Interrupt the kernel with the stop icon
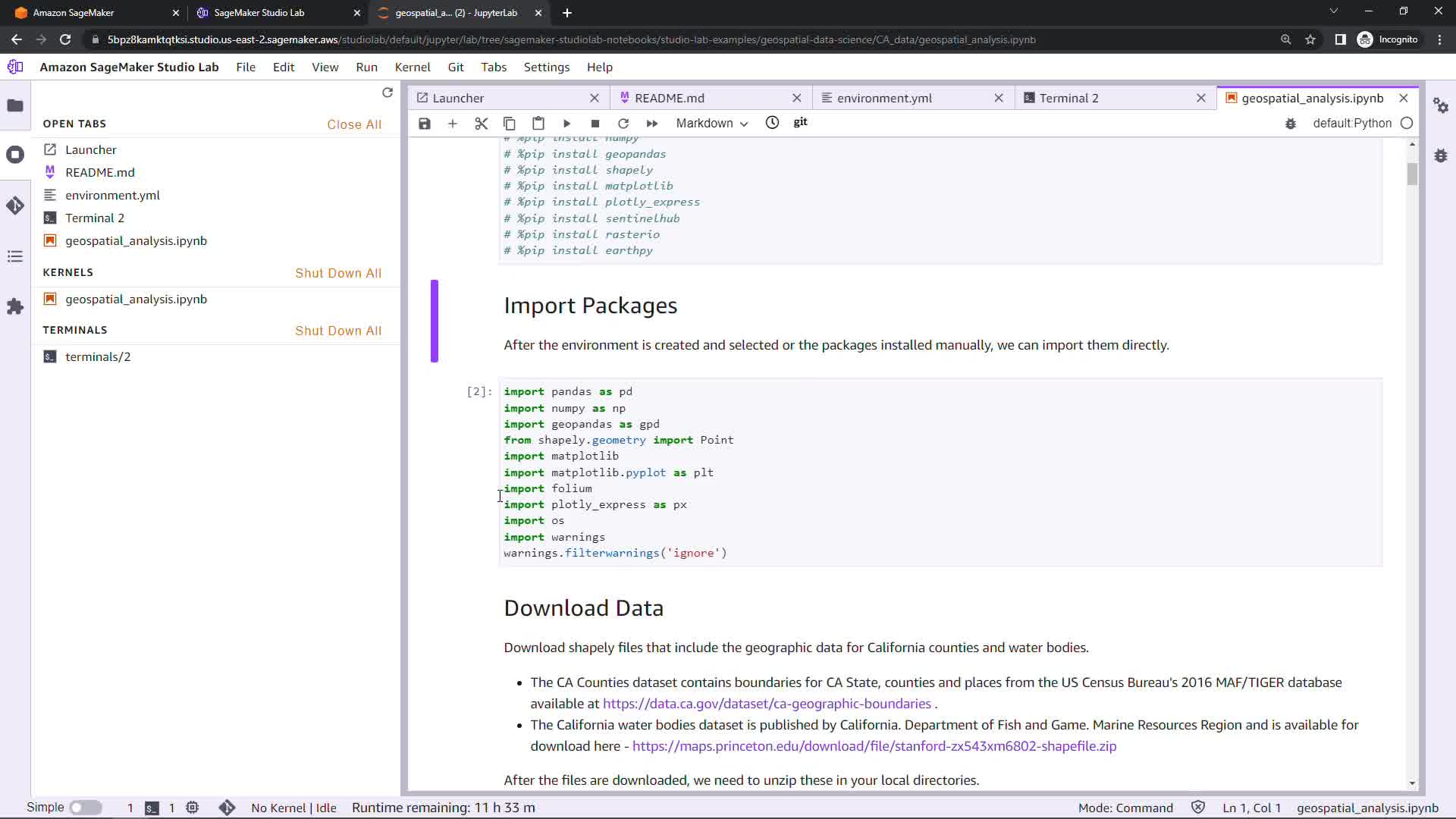This screenshot has width=1456, height=819. [595, 124]
